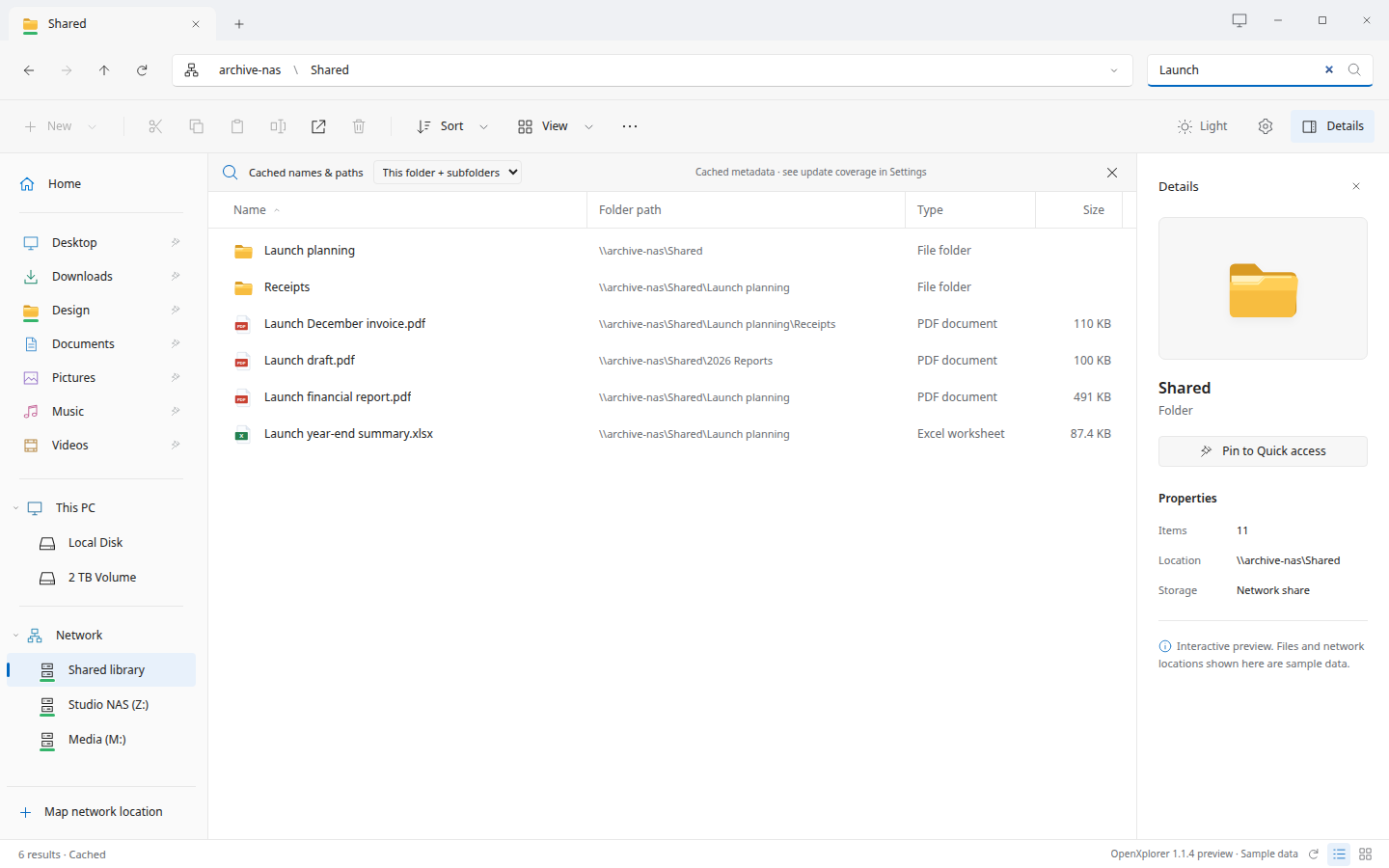Viewport: 1389px width, 868px height.
Task: Toggle the Details pane button
Action: coord(1332,126)
